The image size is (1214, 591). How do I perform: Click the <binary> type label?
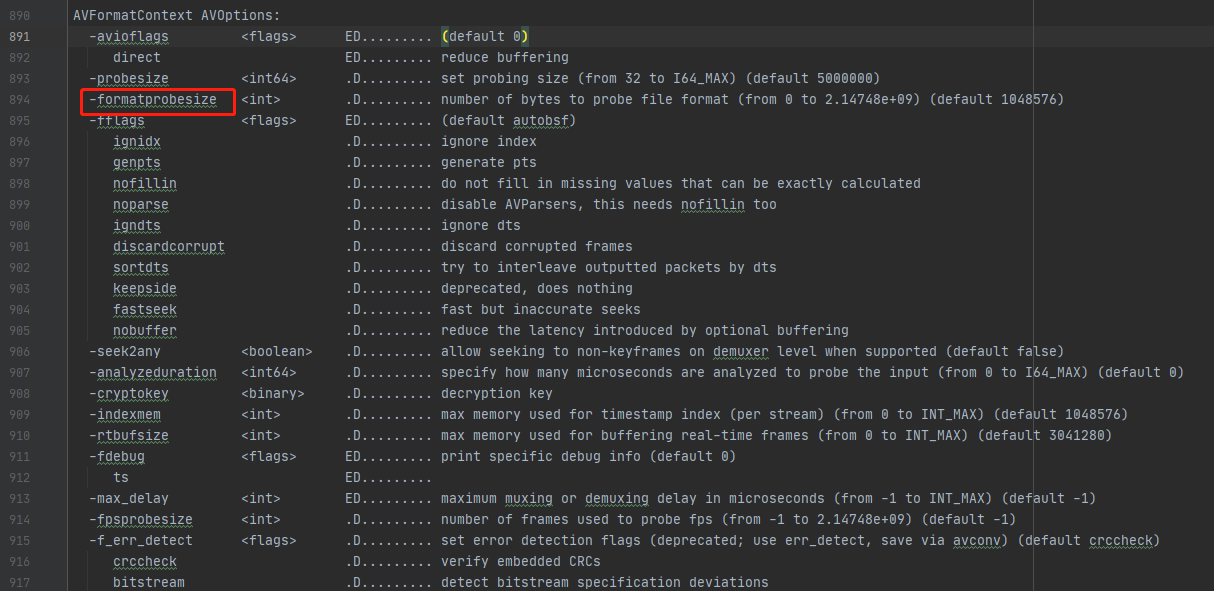pos(273,394)
